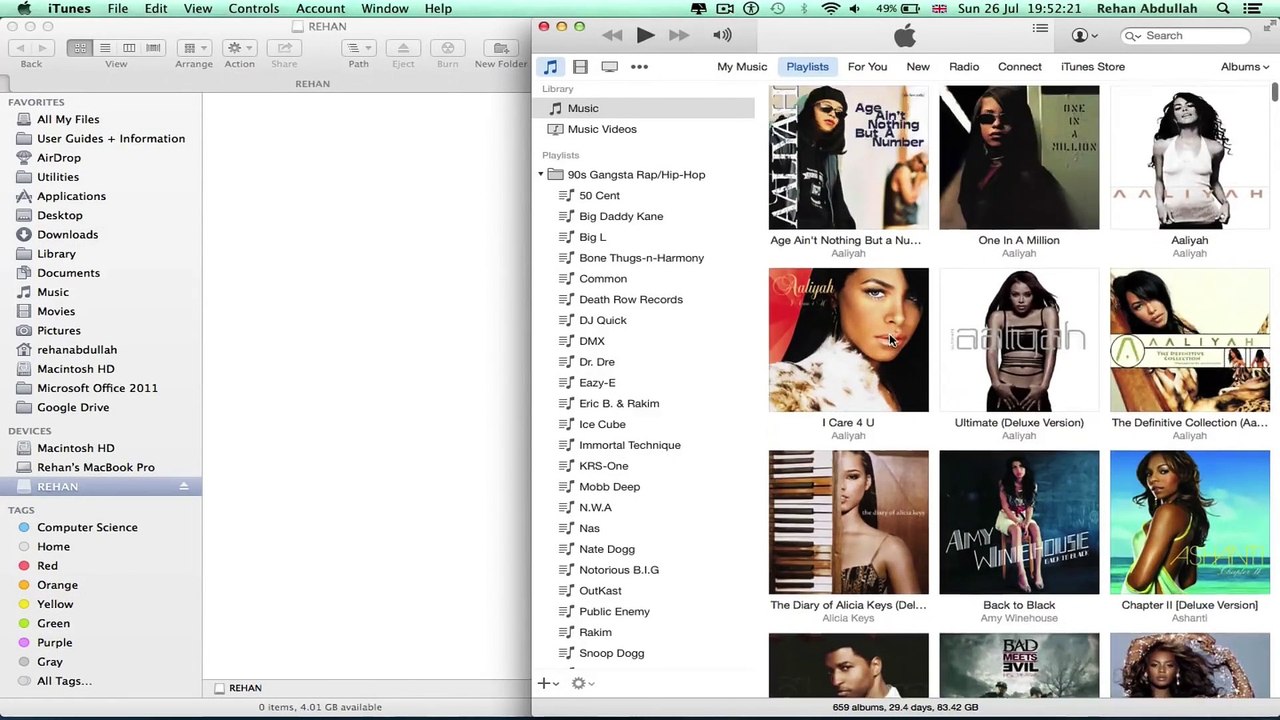
Task: Open the playlist settings gear menu
Action: 582,683
